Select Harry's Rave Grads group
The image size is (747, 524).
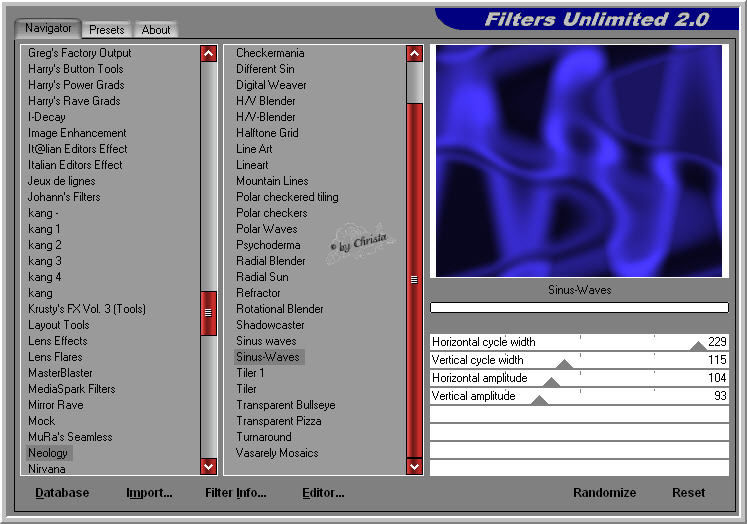[74, 101]
